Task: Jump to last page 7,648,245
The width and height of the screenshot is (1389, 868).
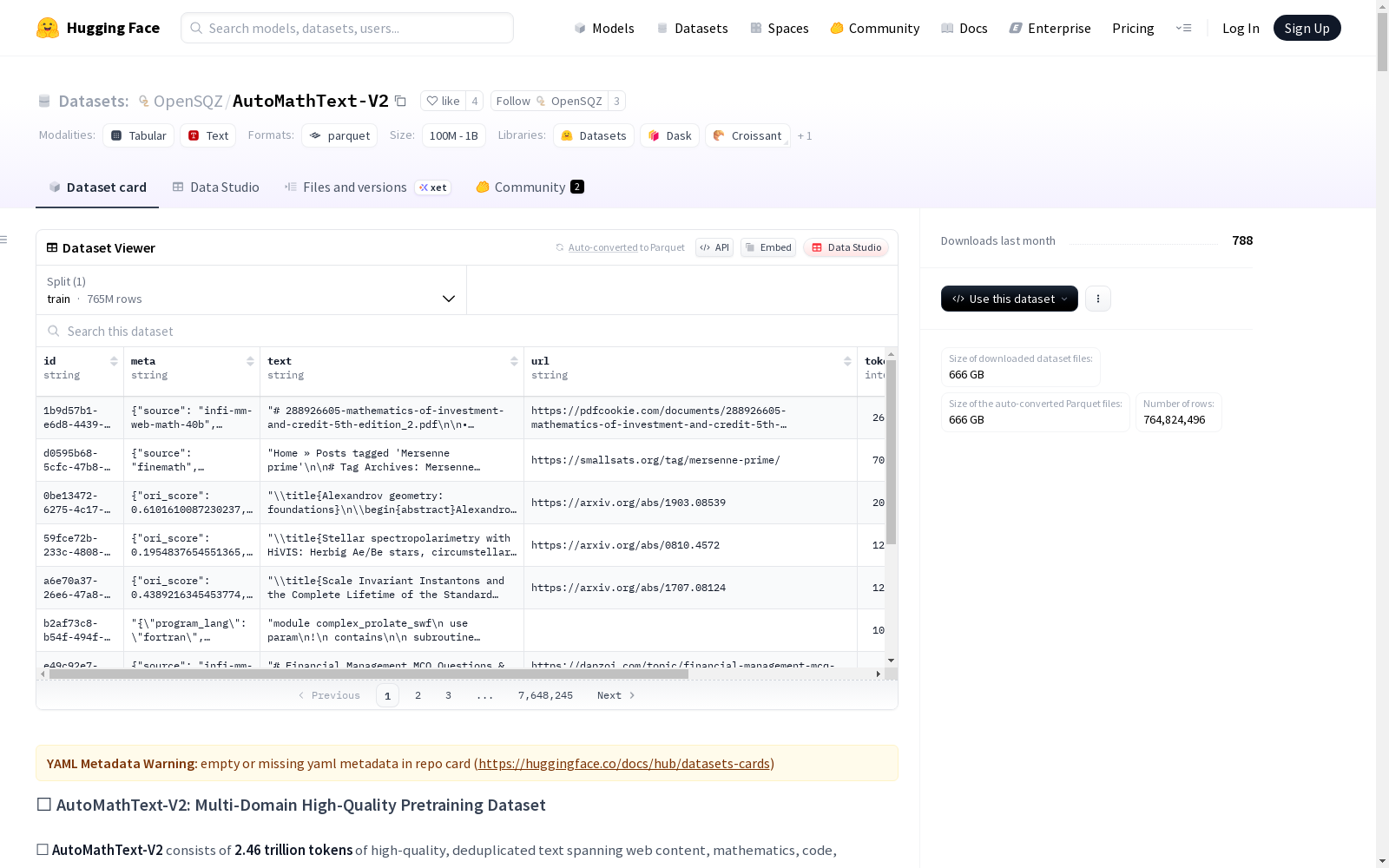Action: 545,695
